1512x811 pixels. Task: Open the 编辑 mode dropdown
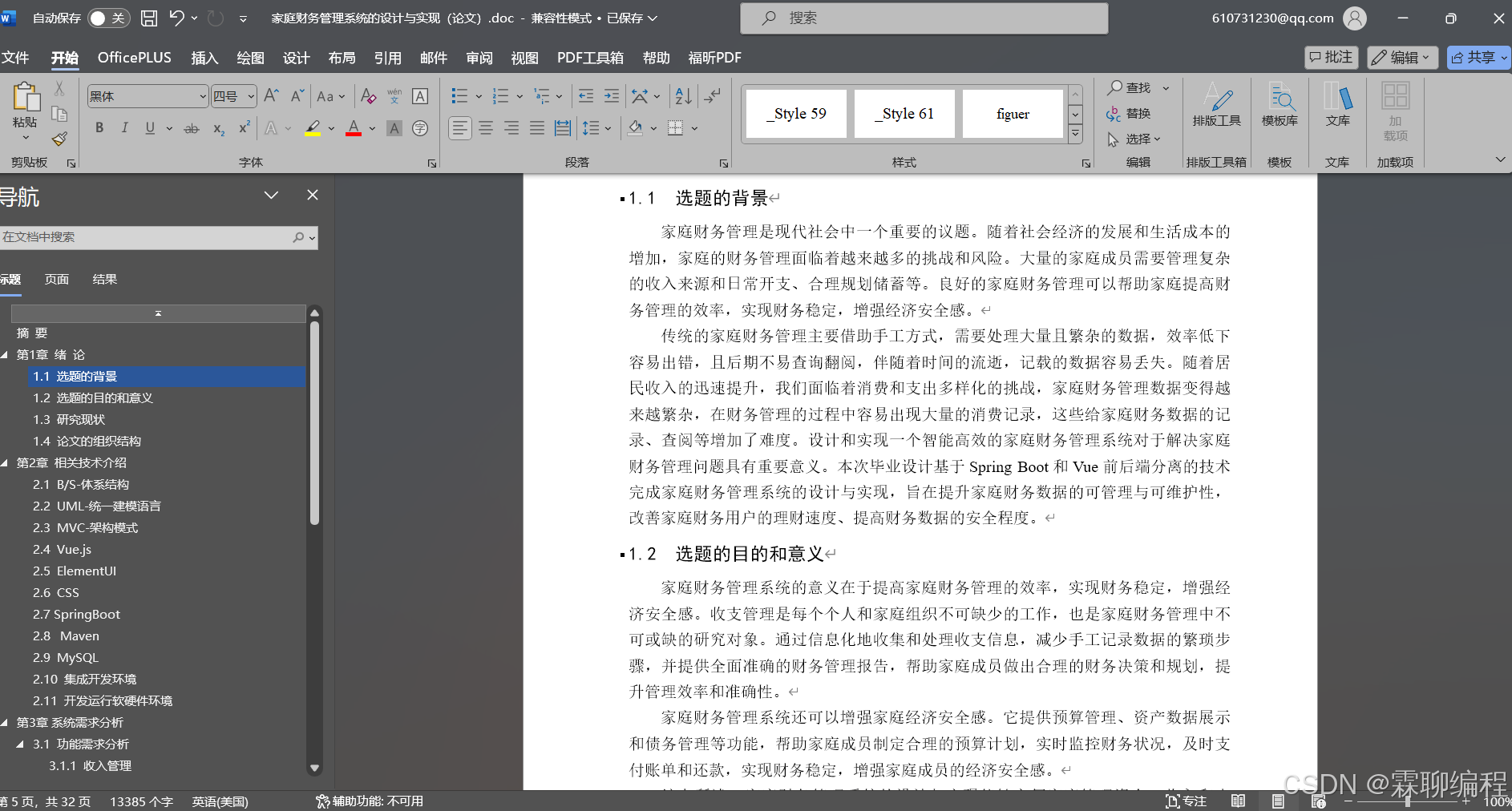pos(1401,57)
